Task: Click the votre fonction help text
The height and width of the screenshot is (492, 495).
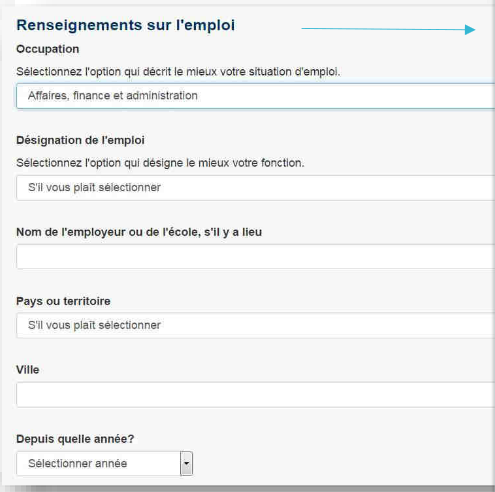Action: tap(160, 163)
